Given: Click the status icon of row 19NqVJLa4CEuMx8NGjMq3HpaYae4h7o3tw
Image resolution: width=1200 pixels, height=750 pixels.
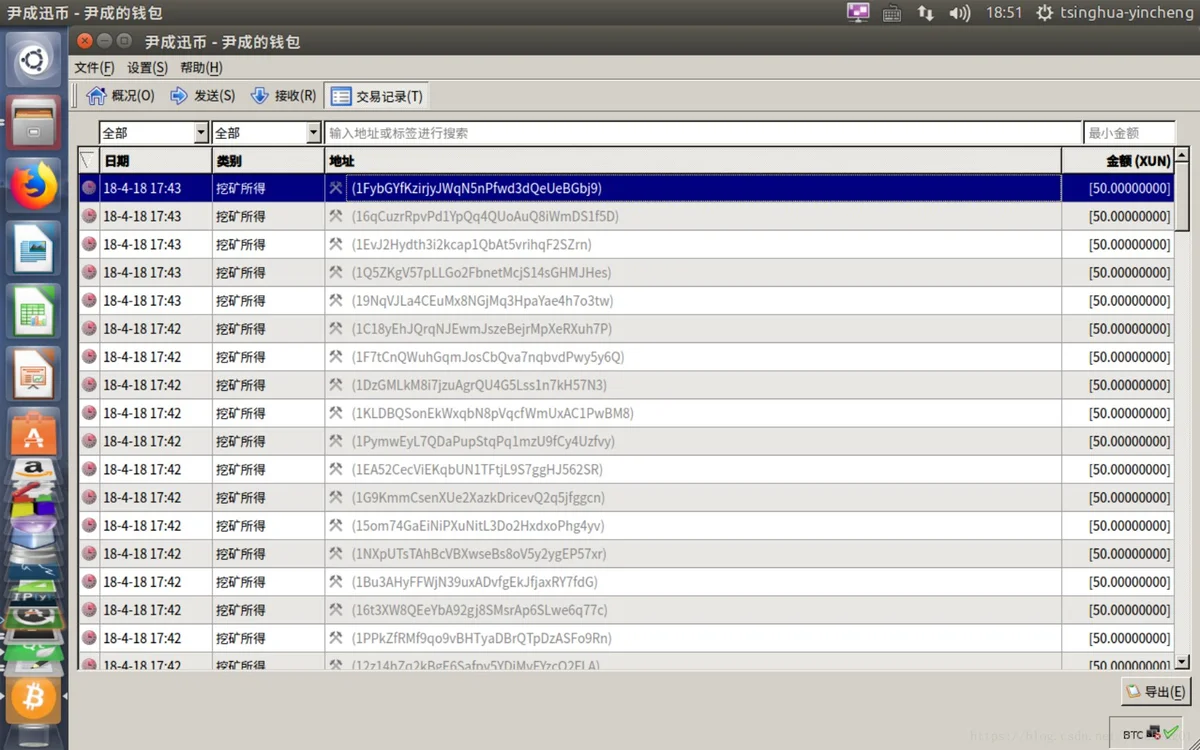Looking at the screenshot, I should tap(89, 300).
